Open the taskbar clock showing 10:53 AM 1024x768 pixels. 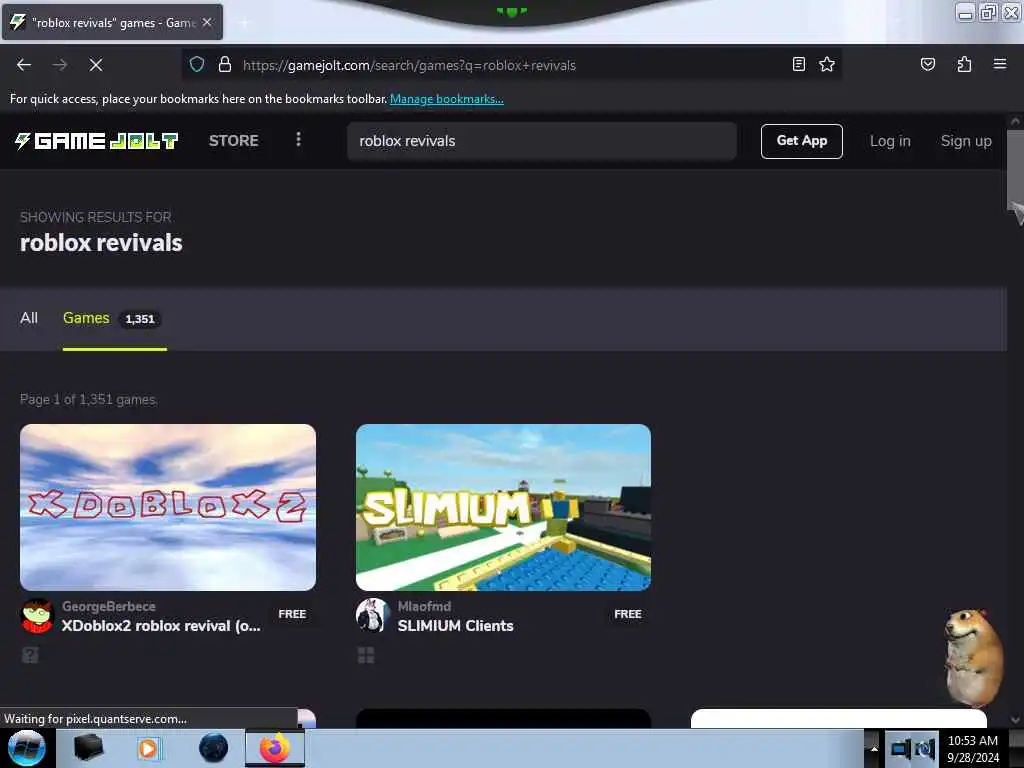(x=972, y=749)
